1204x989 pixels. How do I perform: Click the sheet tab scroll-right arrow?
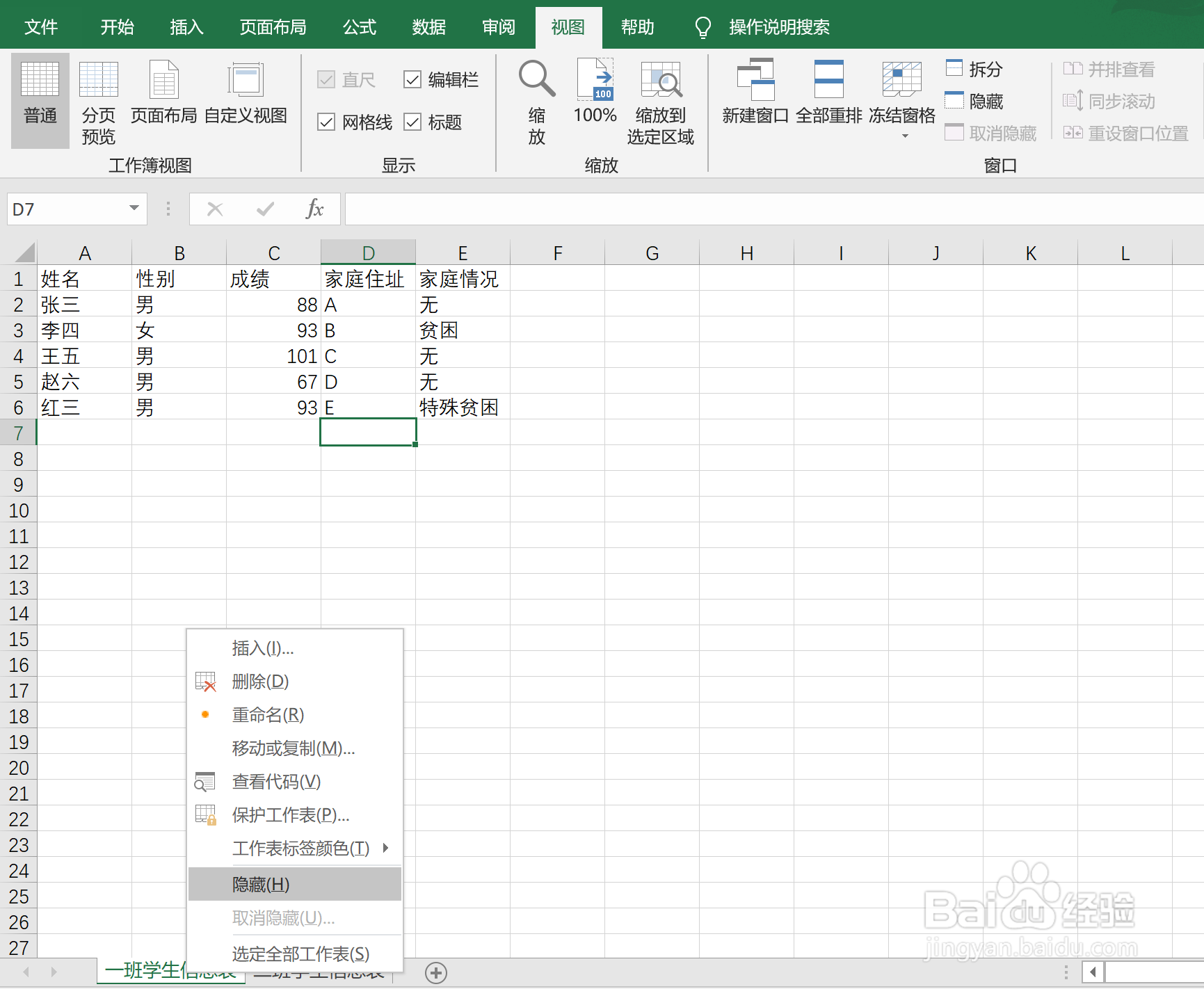pos(54,972)
